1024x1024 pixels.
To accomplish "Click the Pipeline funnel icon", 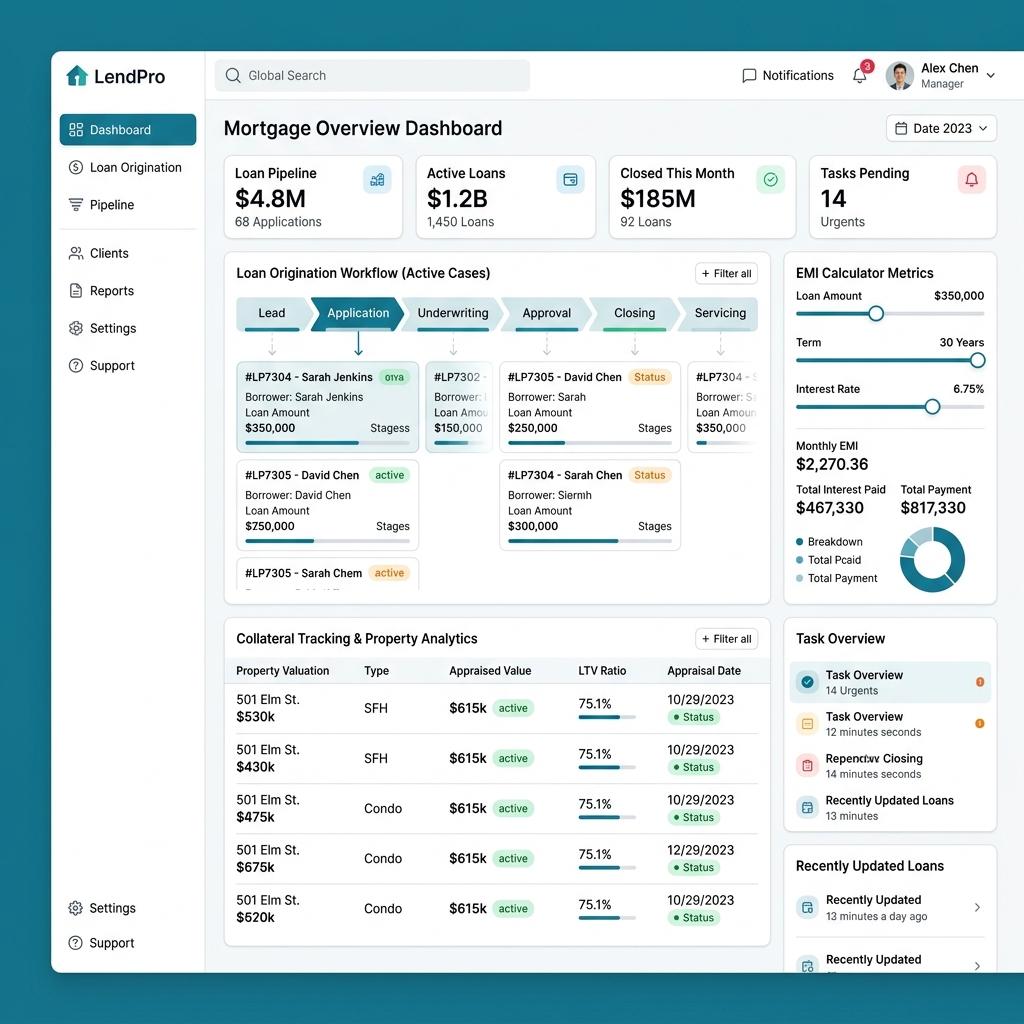I will (76, 205).
